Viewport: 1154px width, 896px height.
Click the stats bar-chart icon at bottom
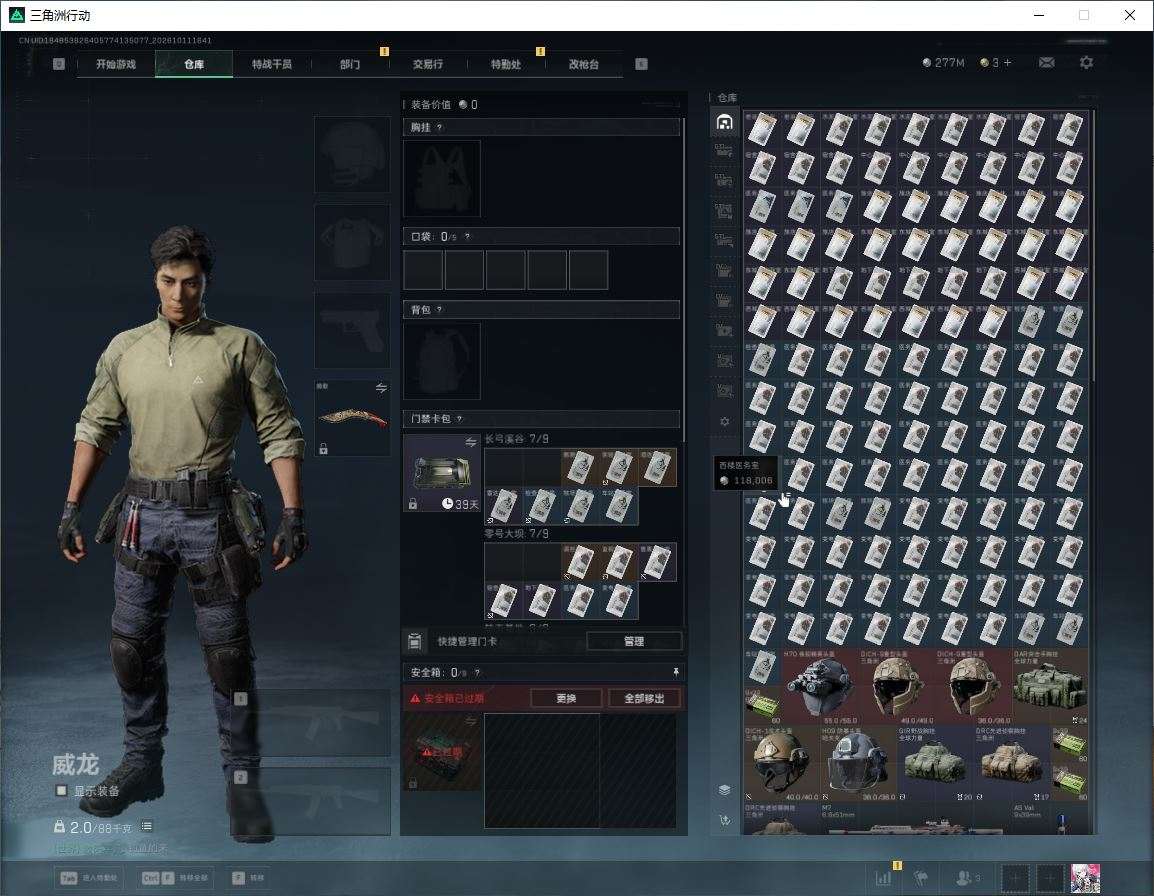[882, 878]
